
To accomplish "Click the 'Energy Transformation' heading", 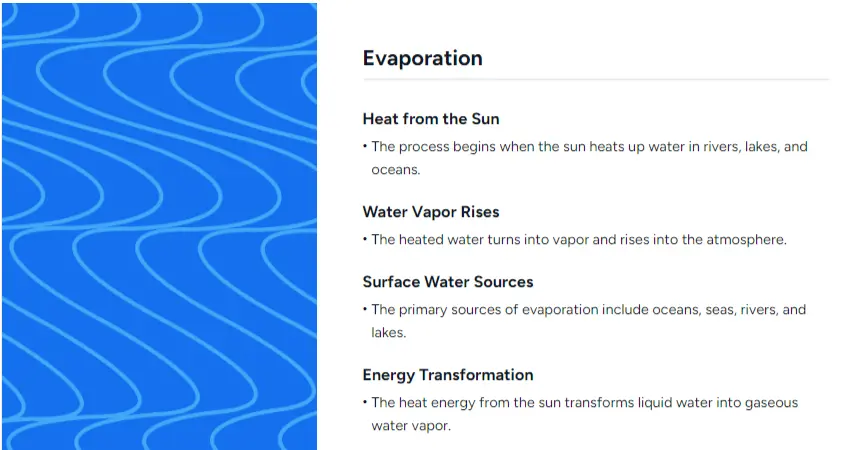I will (x=447, y=375).
